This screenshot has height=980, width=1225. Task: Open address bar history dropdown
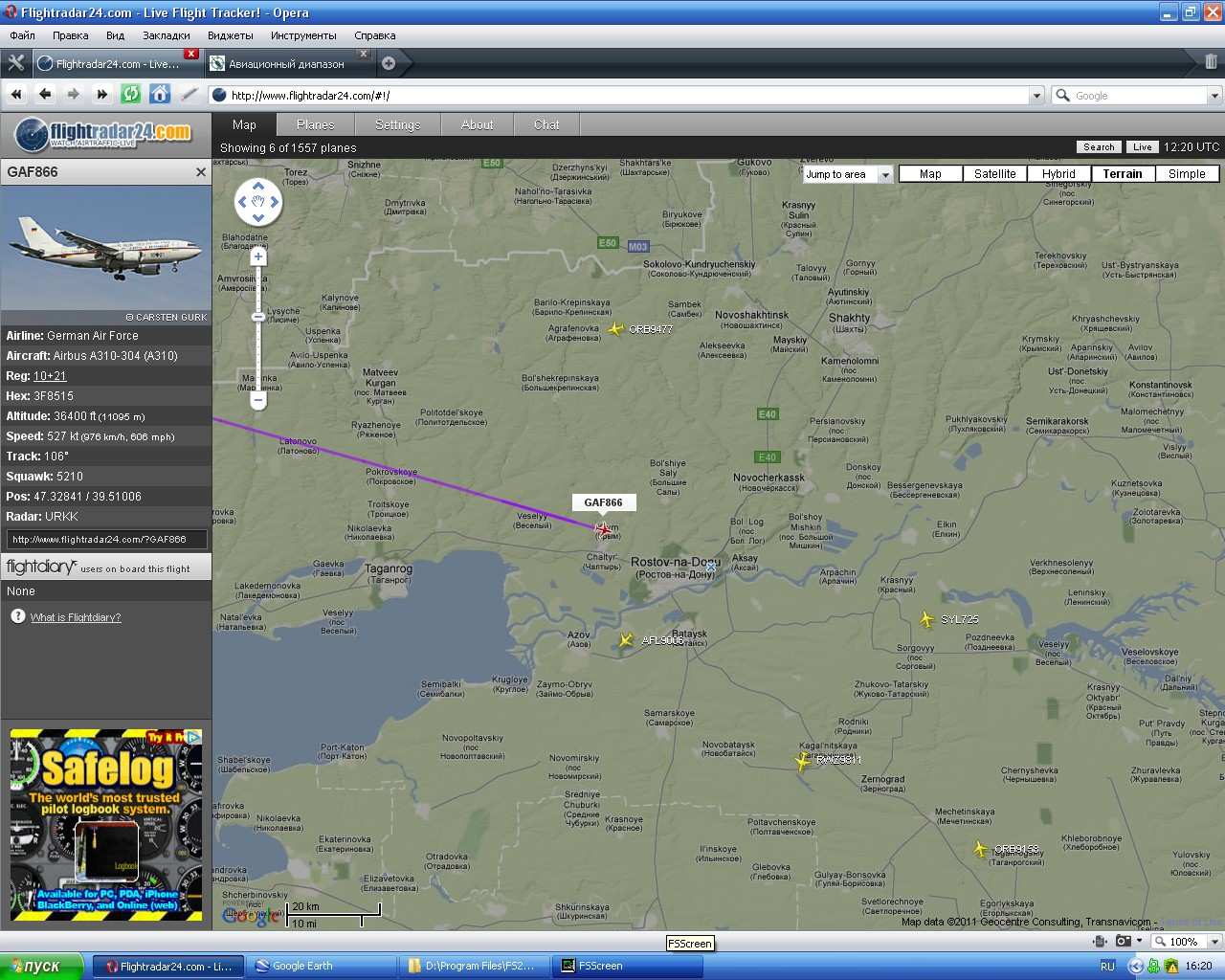coord(1036,96)
